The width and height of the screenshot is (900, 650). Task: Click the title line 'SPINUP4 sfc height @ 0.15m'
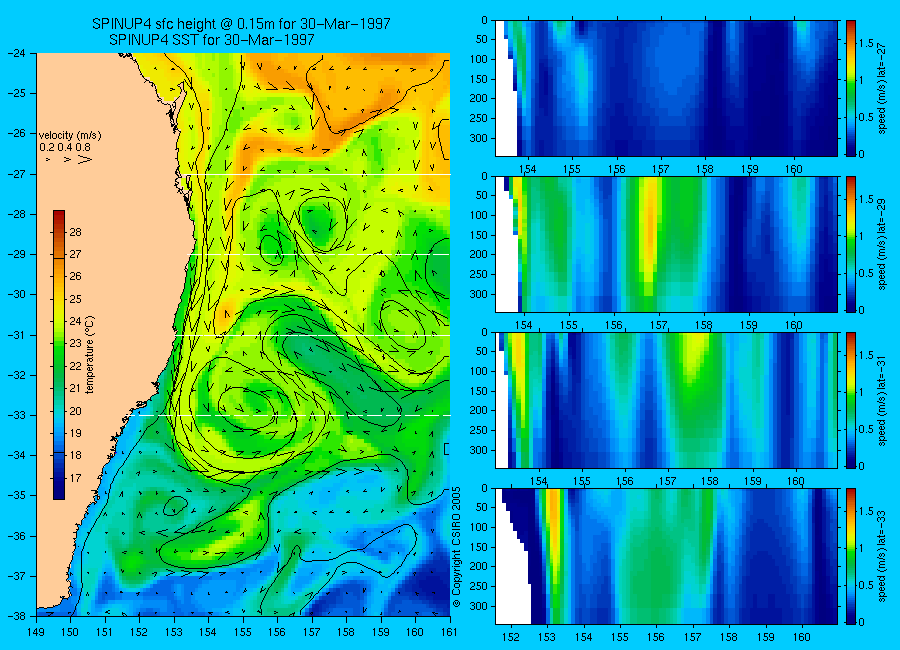[x=241, y=24]
